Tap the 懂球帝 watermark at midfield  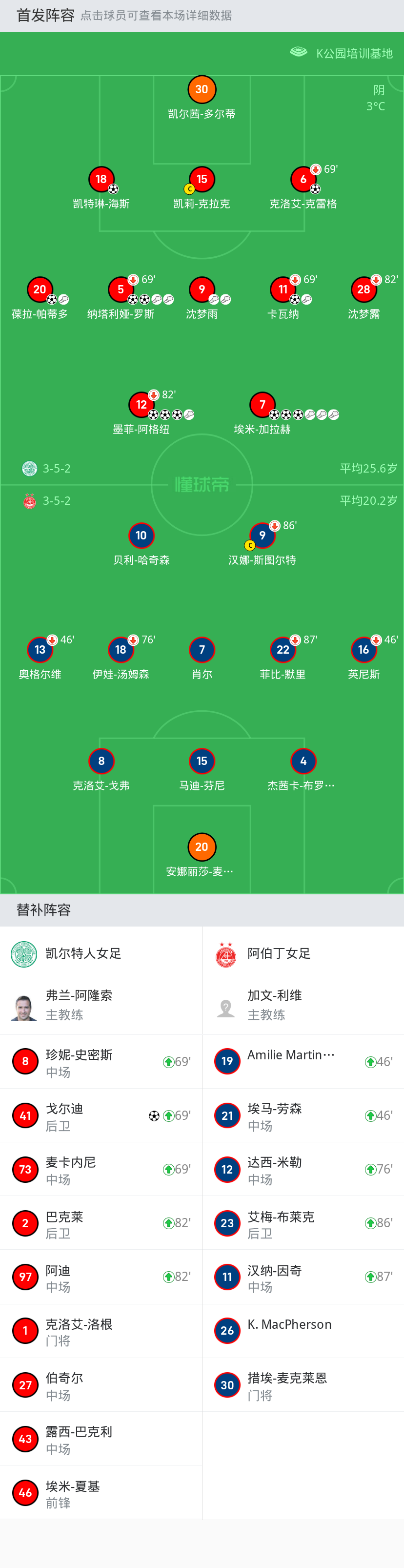tap(202, 485)
